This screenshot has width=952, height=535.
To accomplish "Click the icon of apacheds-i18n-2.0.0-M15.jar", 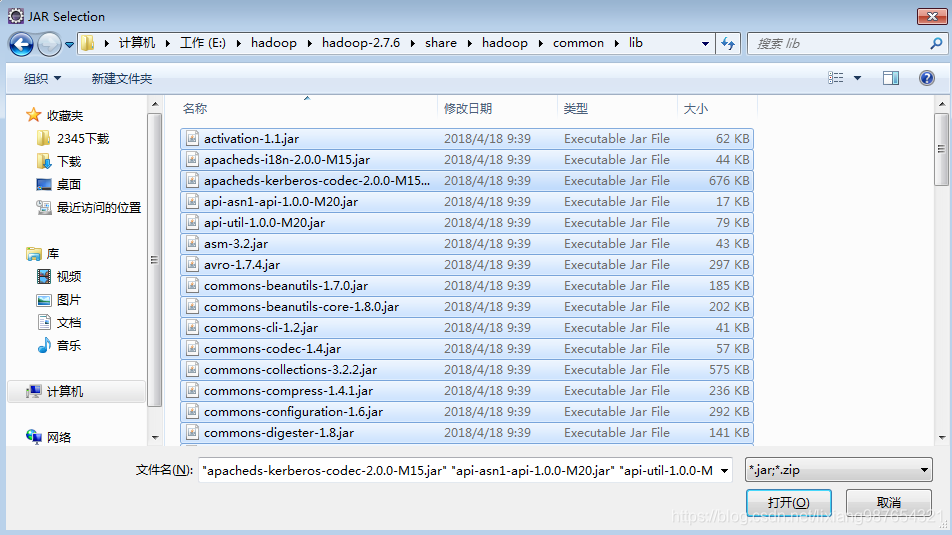I will [x=192, y=160].
